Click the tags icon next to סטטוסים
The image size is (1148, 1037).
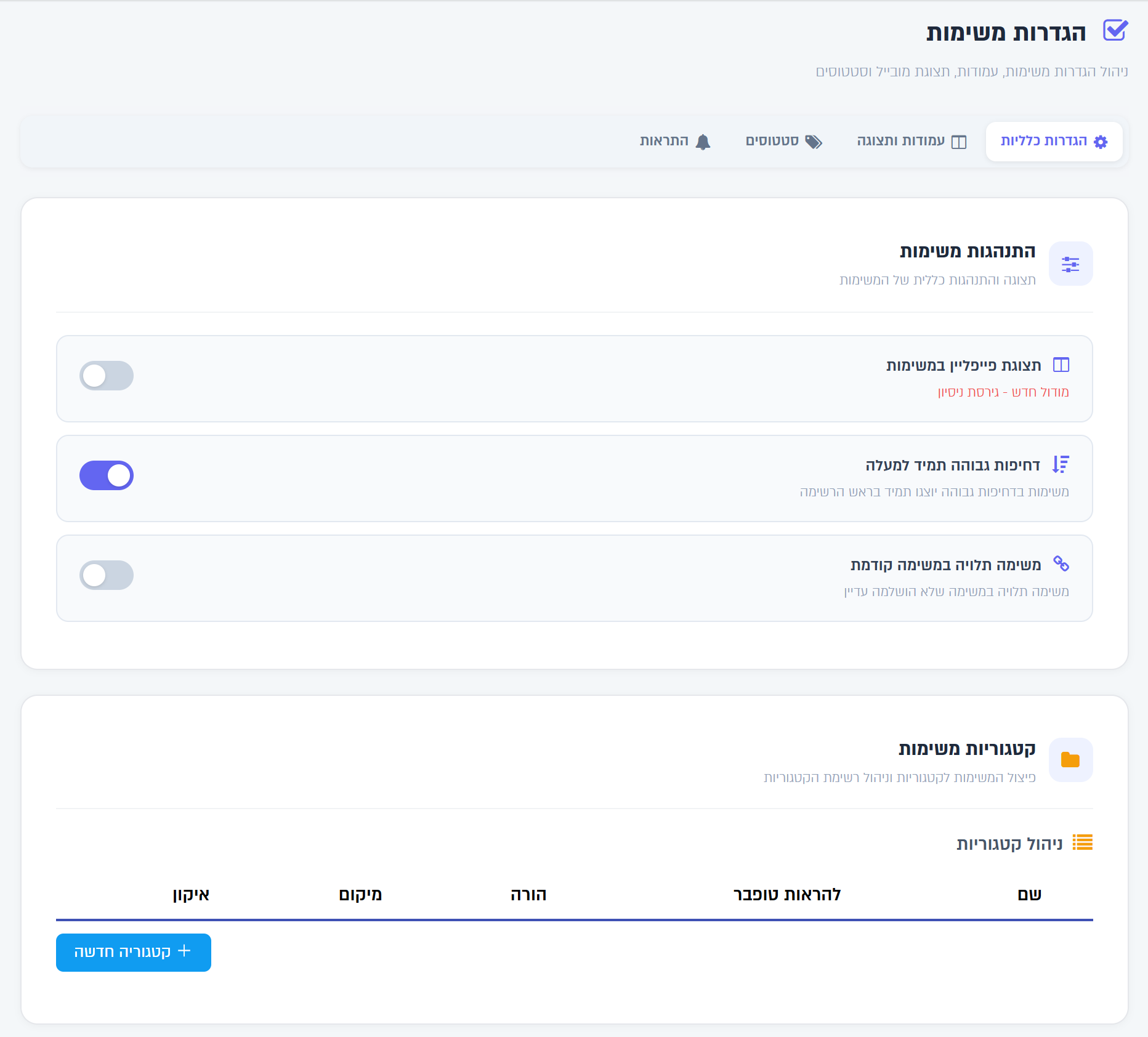coord(814,142)
